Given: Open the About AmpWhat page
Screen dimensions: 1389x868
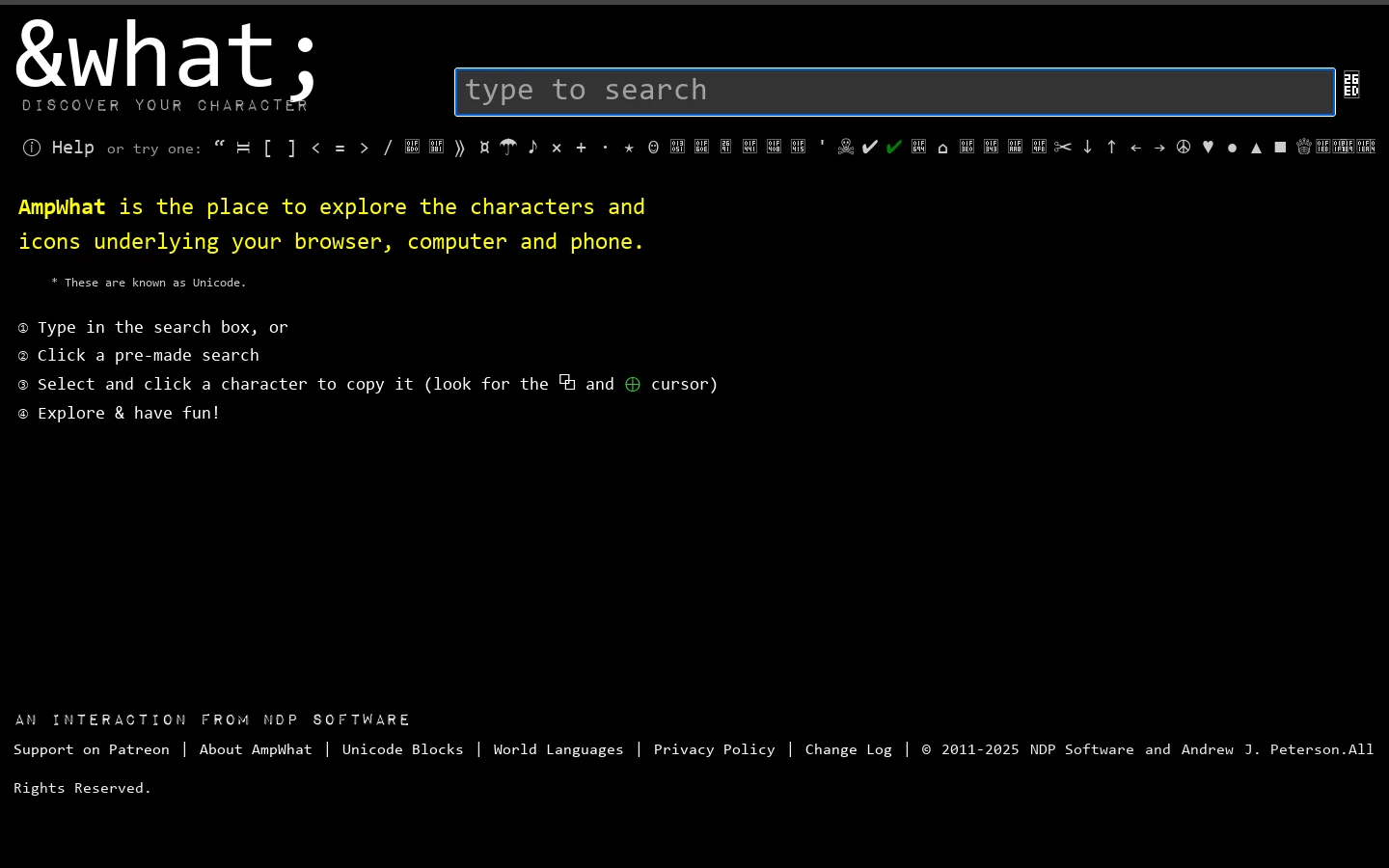Looking at the screenshot, I should (256, 749).
